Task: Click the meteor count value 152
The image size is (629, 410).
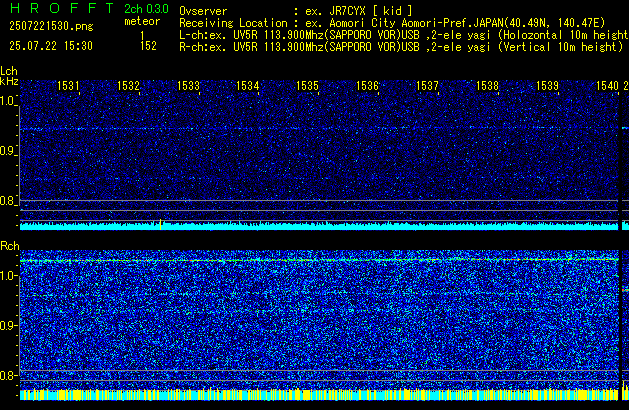Action: 148,46
